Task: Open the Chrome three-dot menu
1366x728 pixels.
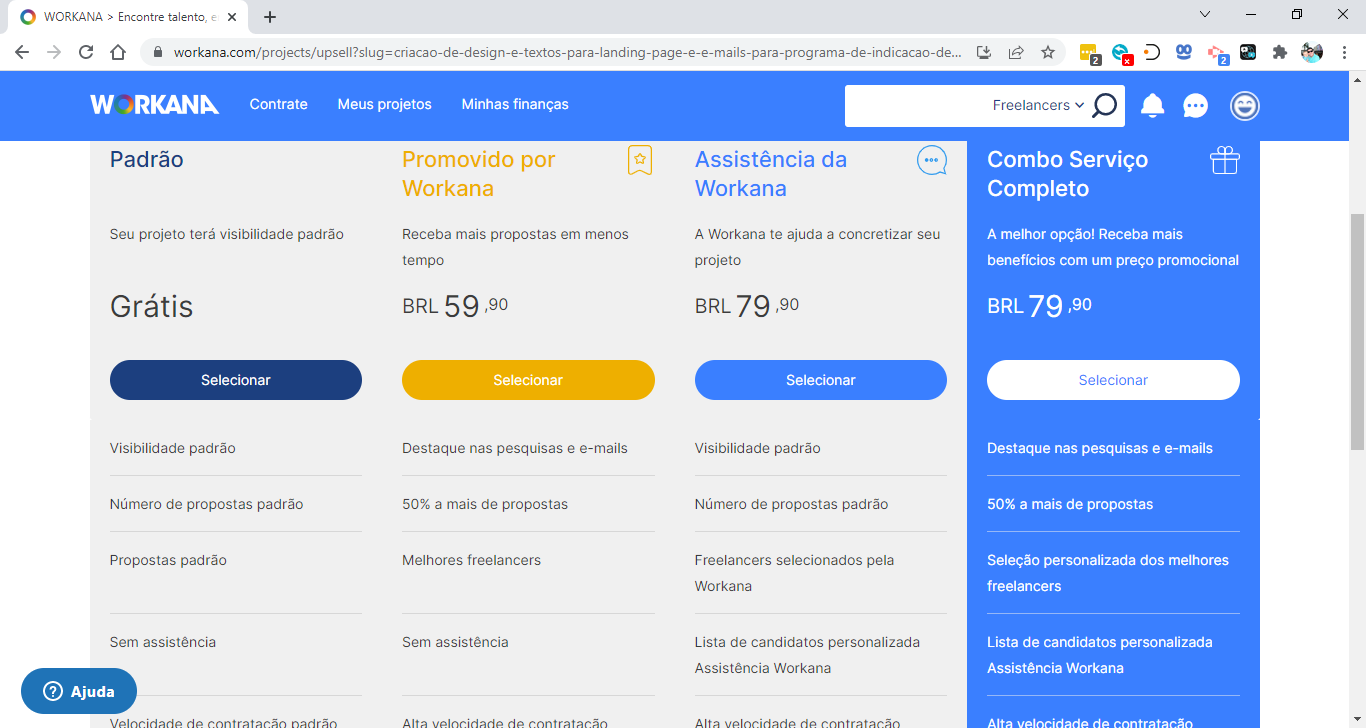Action: click(1344, 52)
